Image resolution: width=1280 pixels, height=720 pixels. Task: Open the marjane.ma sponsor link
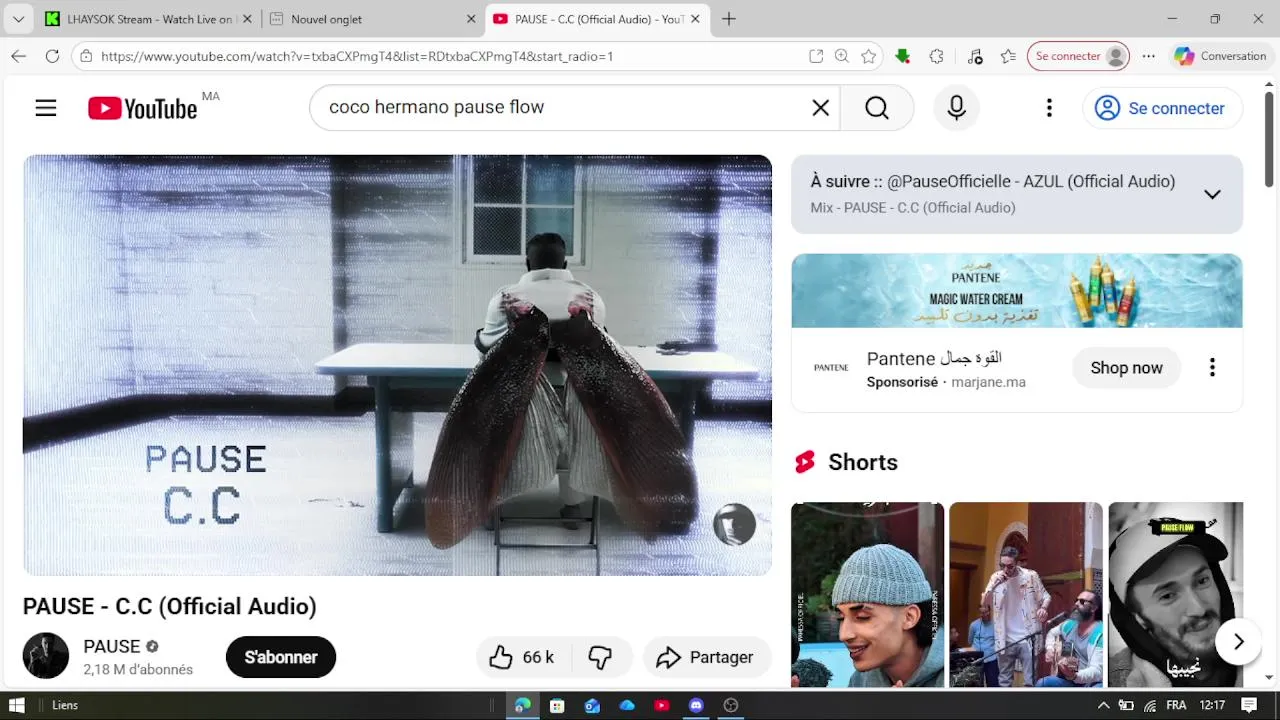[988, 382]
